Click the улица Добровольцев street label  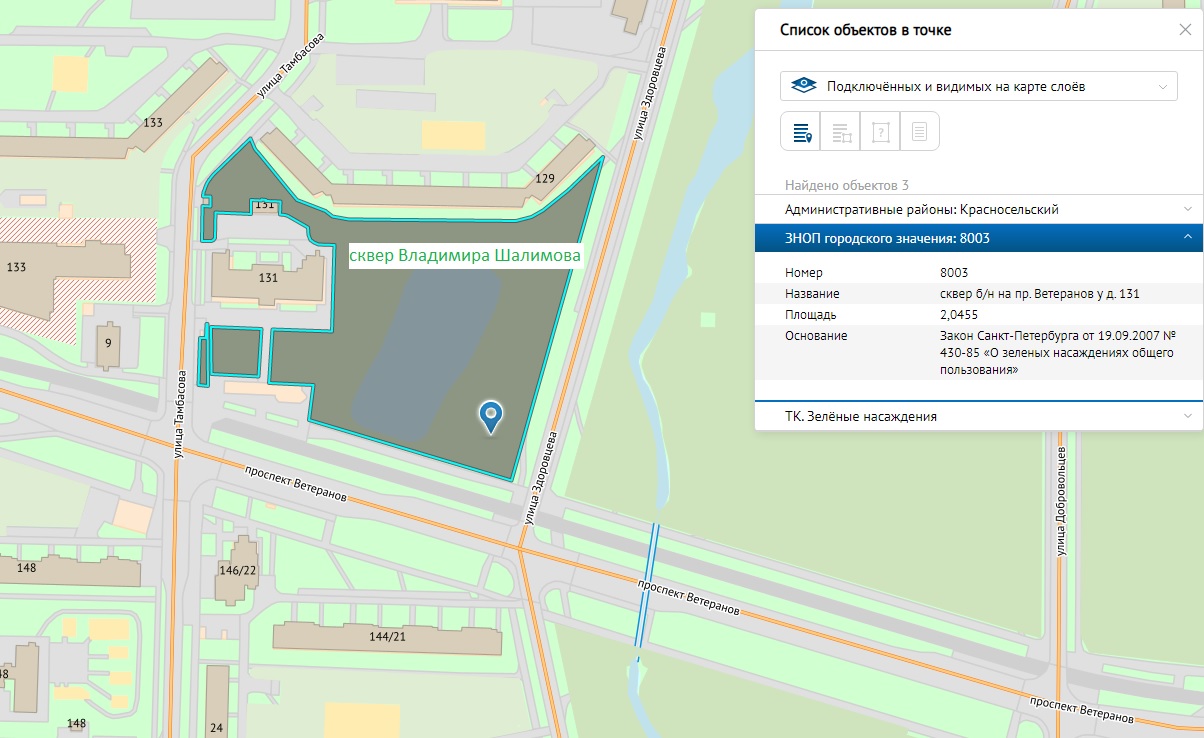click(1062, 500)
